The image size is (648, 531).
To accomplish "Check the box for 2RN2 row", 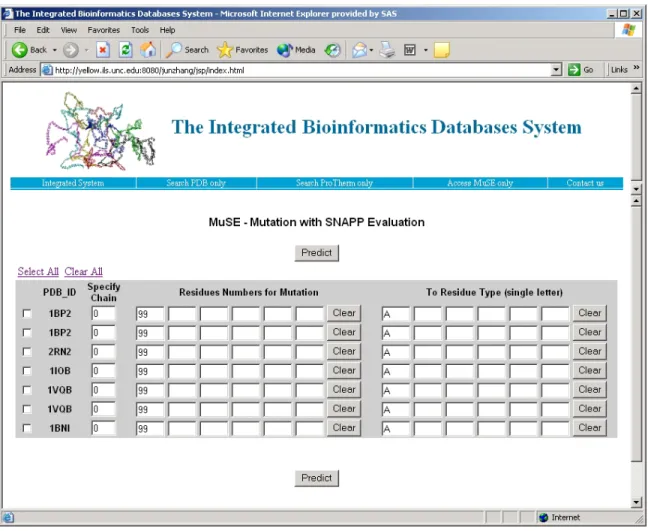I will coord(27,352).
